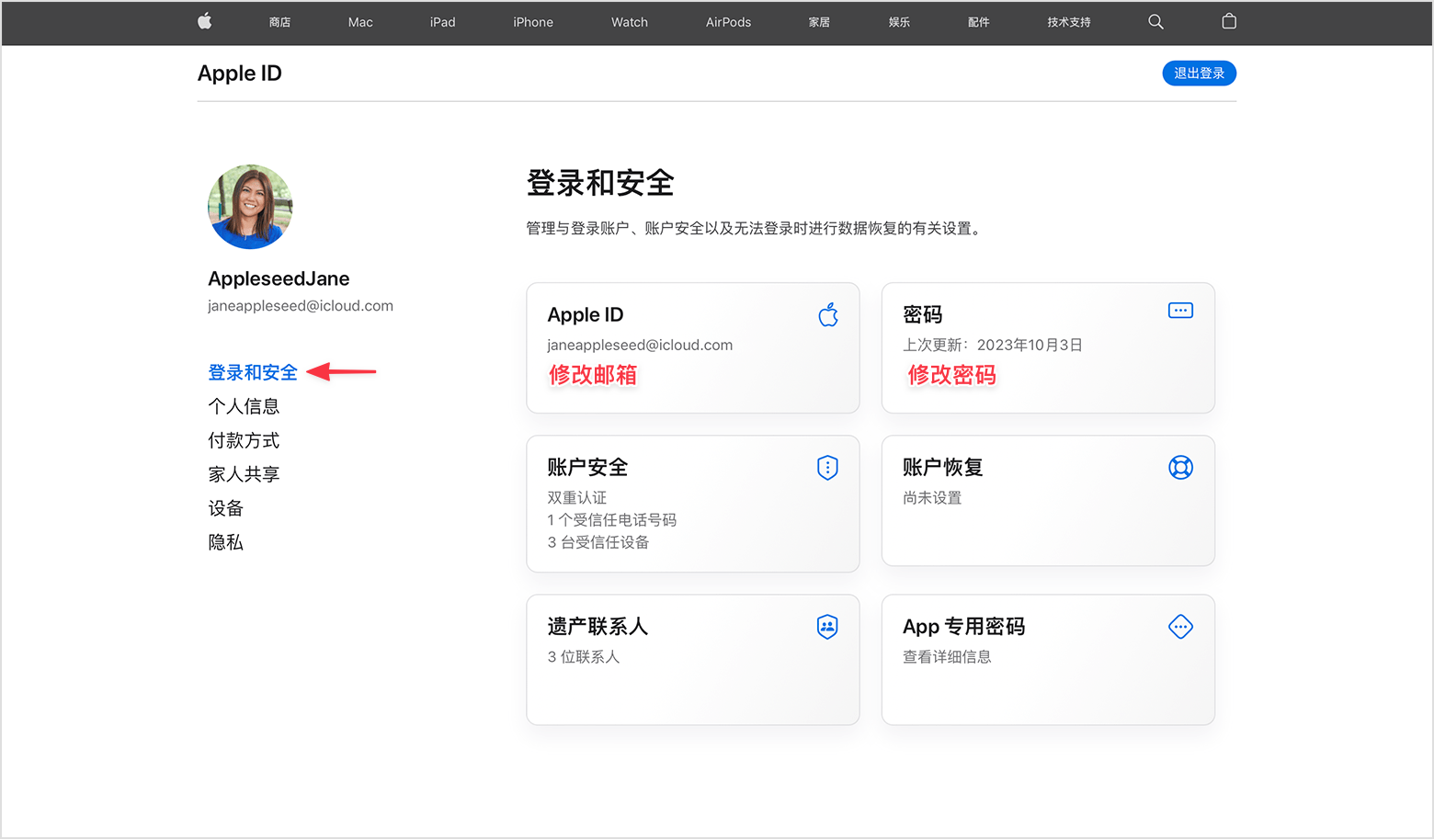Image resolution: width=1434 pixels, height=840 pixels.
Task: Select 付款方式 in the sidebar
Action: click(244, 439)
